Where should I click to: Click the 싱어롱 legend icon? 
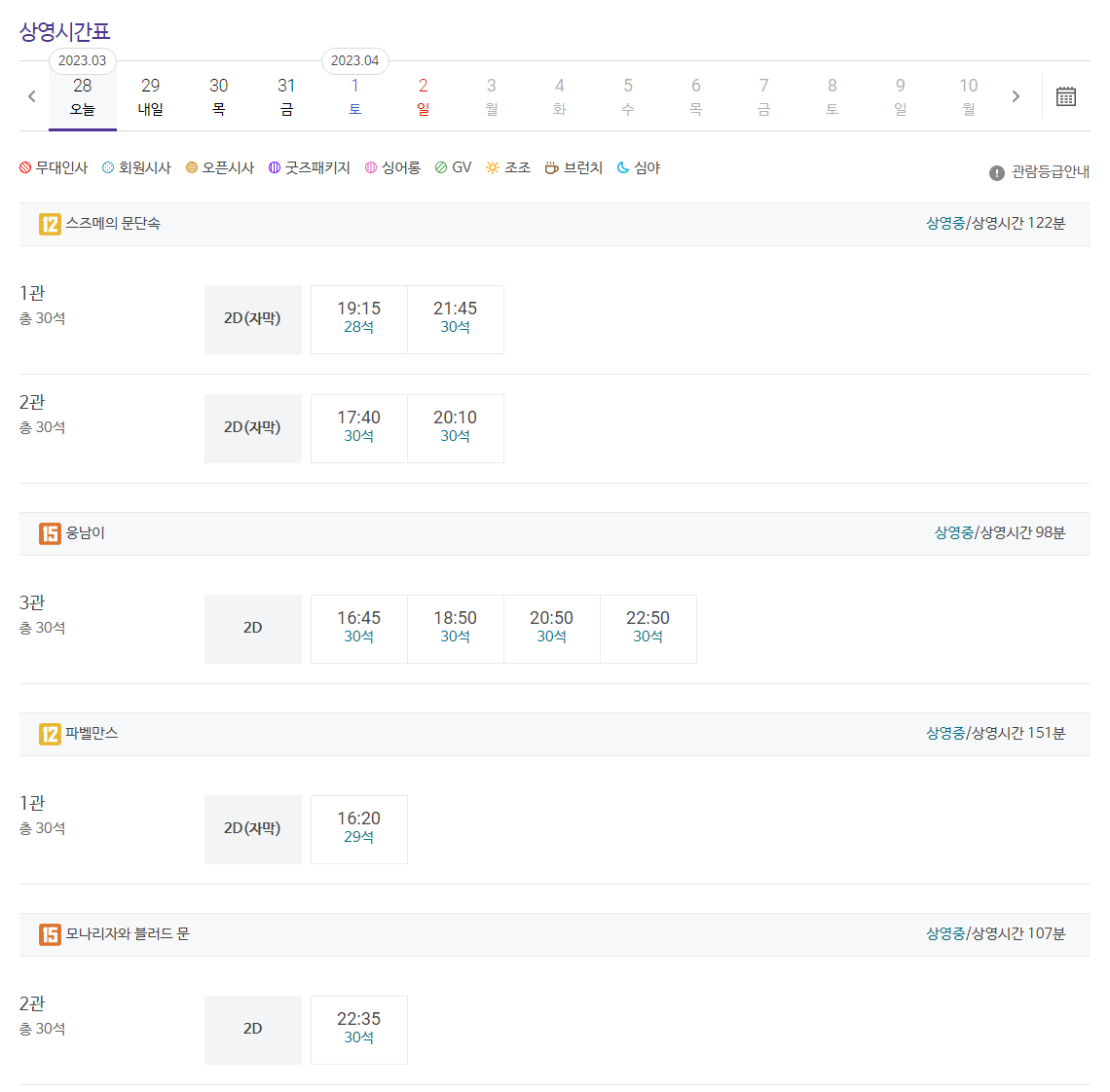[371, 167]
